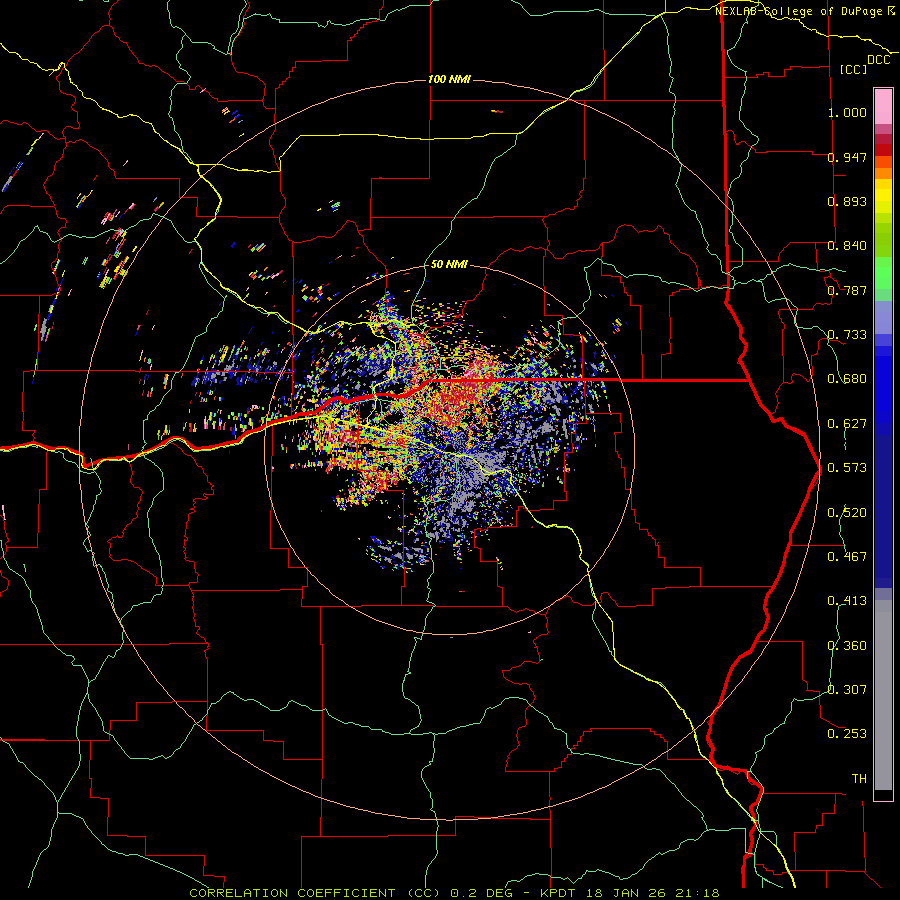Screen dimensions: 900x900
Task: Click the 0.947 scale value
Action: pos(847,157)
